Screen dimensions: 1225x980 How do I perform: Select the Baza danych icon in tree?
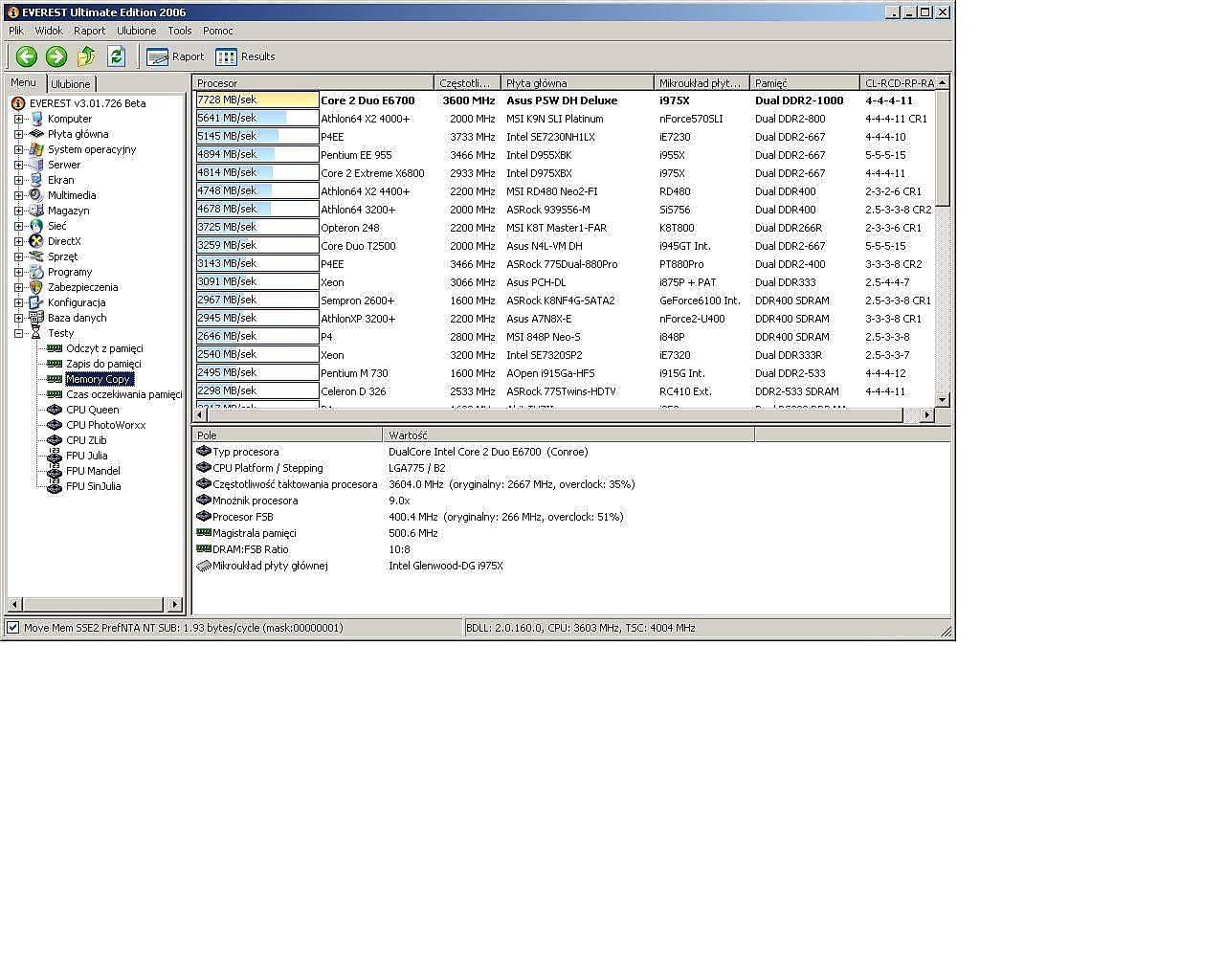(36, 318)
